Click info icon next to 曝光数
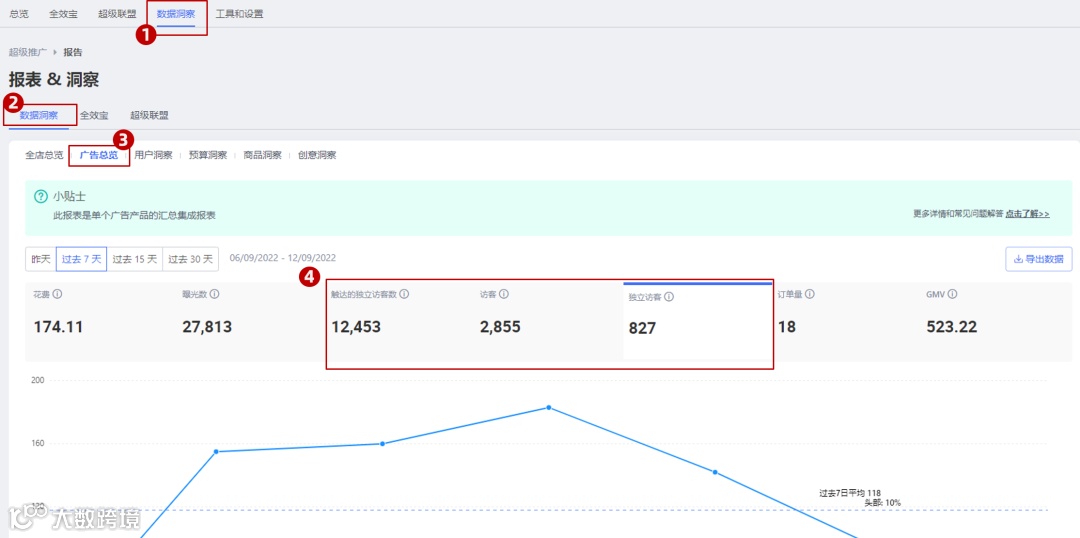 click(x=215, y=294)
